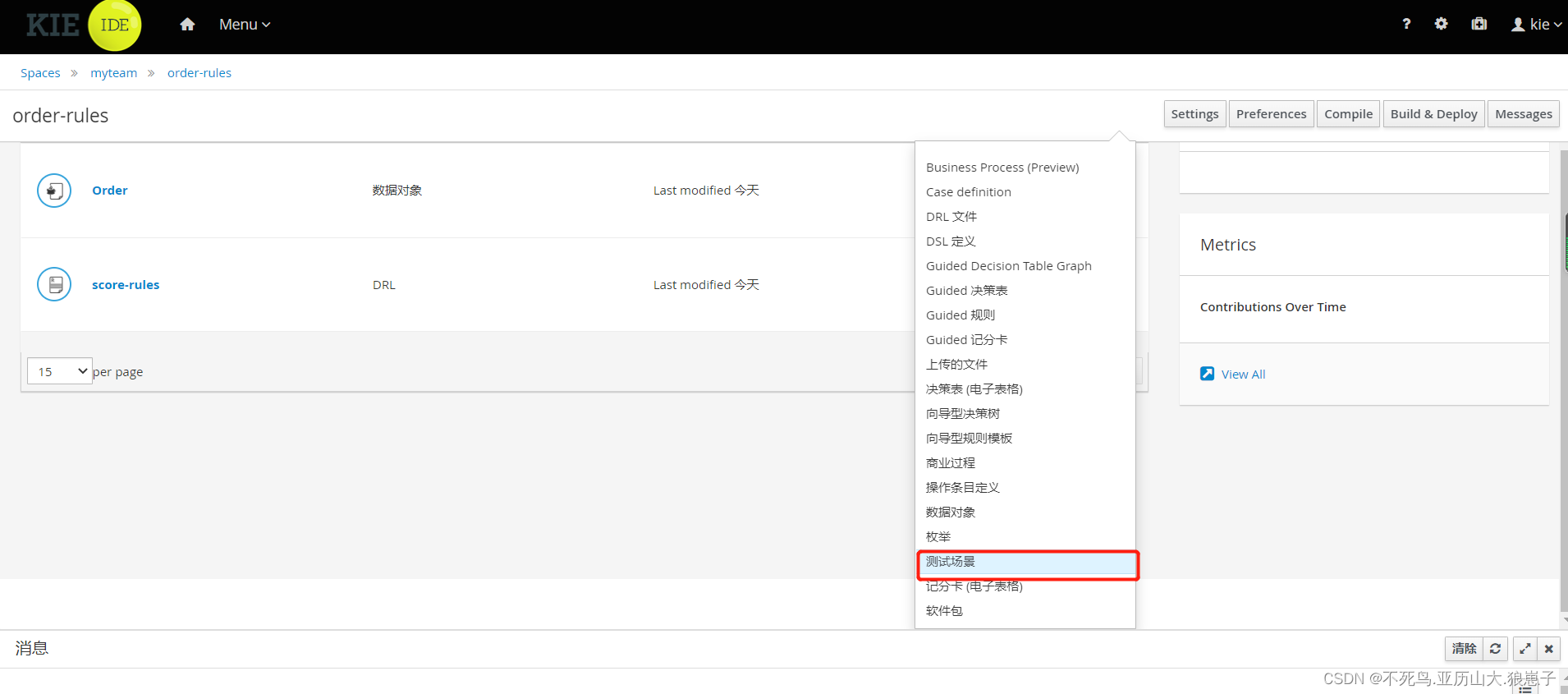Click the Contributions Over Time heading

1272,307
